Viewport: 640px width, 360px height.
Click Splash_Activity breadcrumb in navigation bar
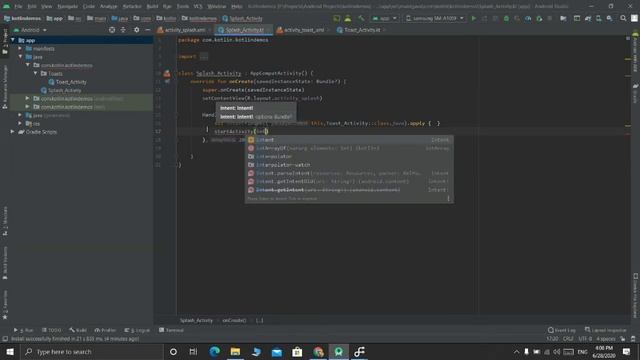coord(242,18)
